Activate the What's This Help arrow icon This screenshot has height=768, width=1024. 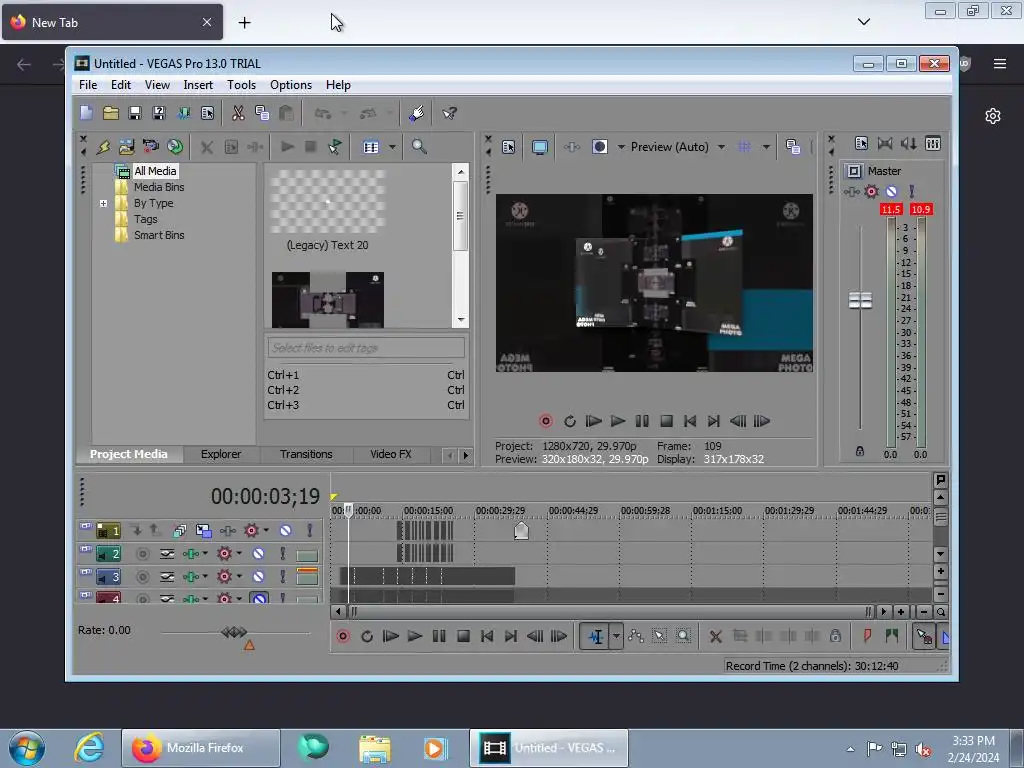coord(449,113)
